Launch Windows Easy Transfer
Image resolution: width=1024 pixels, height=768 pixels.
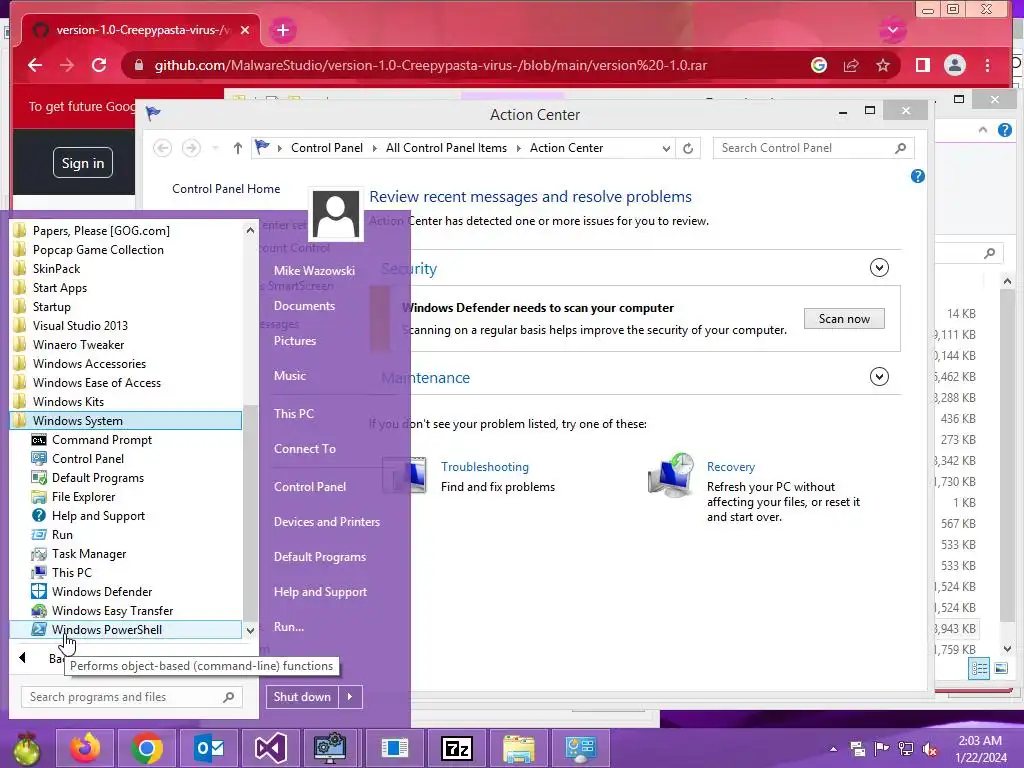(x=126, y=610)
